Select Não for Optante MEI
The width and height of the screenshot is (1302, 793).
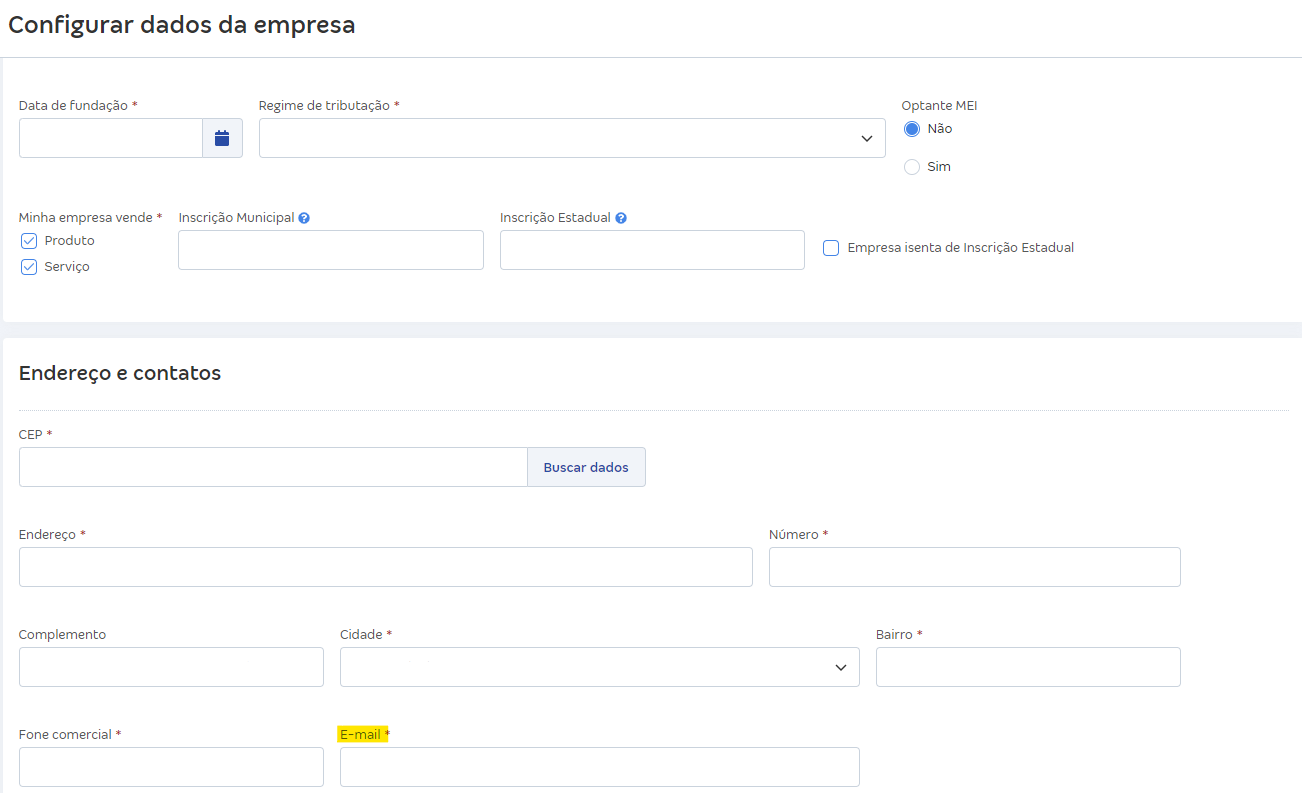(911, 128)
